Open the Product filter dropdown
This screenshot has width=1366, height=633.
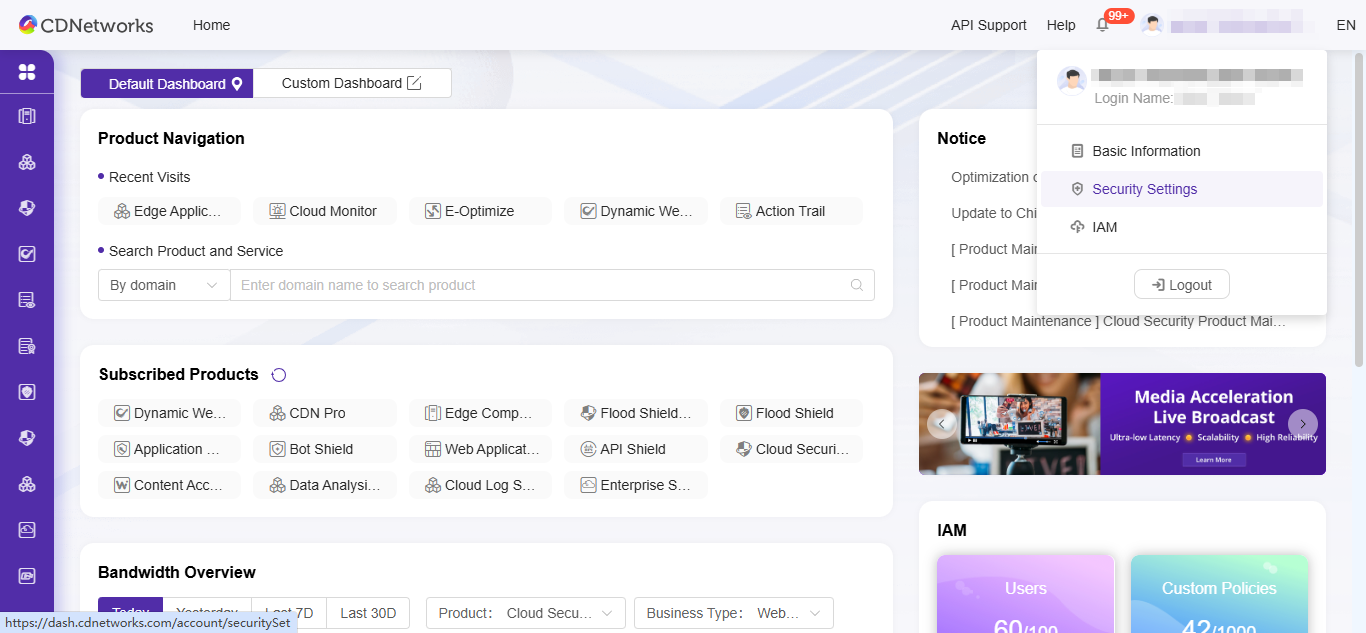[526, 613]
